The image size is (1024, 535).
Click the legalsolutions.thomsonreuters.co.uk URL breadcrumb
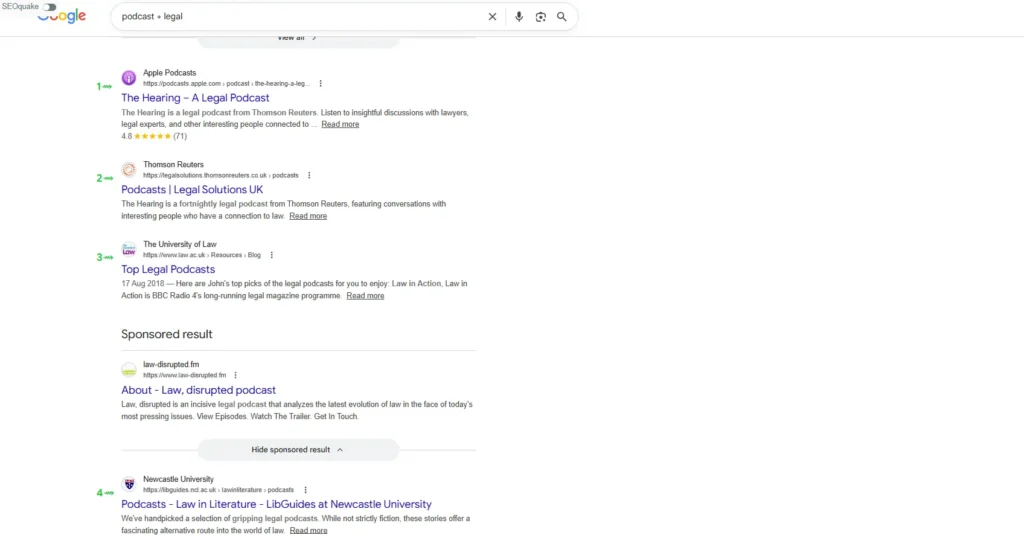tap(221, 176)
